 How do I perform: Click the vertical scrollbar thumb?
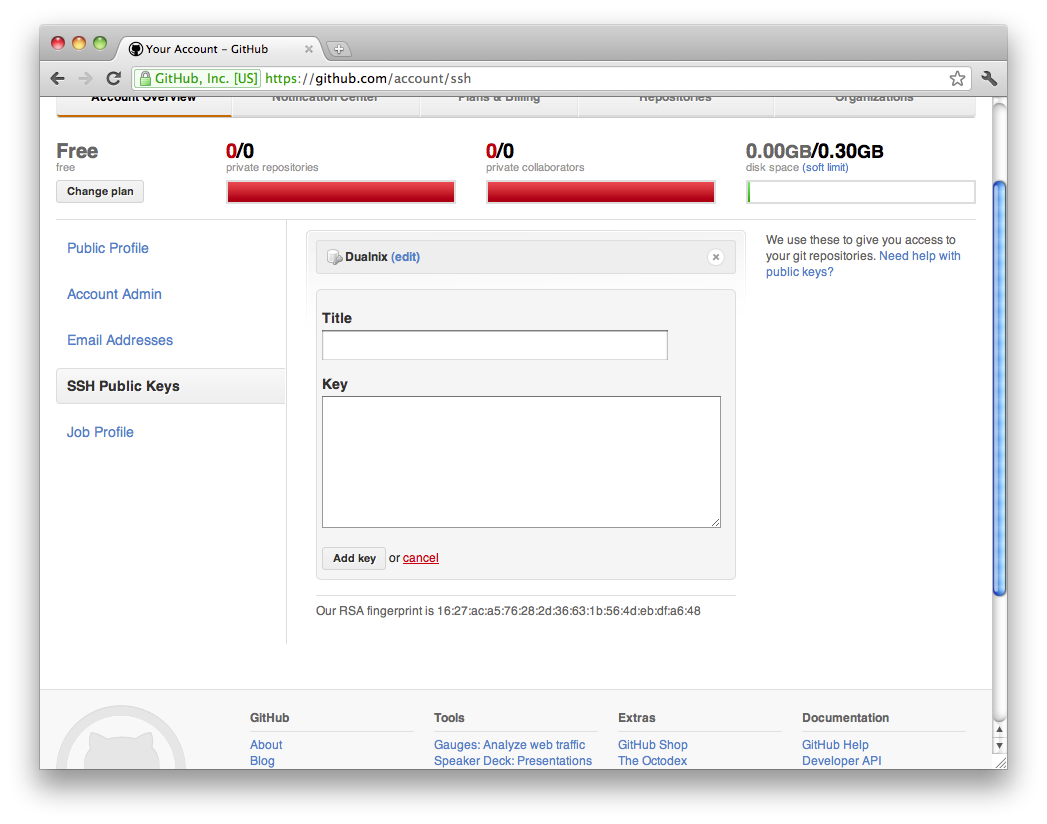[1000, 388]
